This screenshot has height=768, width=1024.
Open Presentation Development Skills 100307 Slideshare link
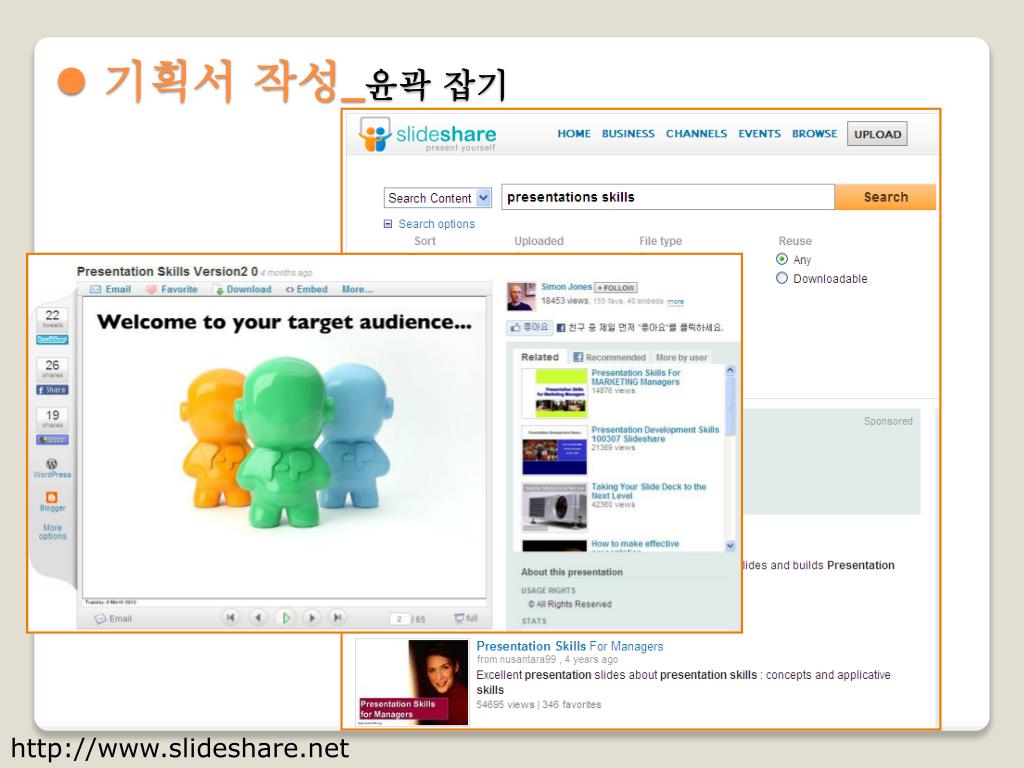click(x=655, y=434)
